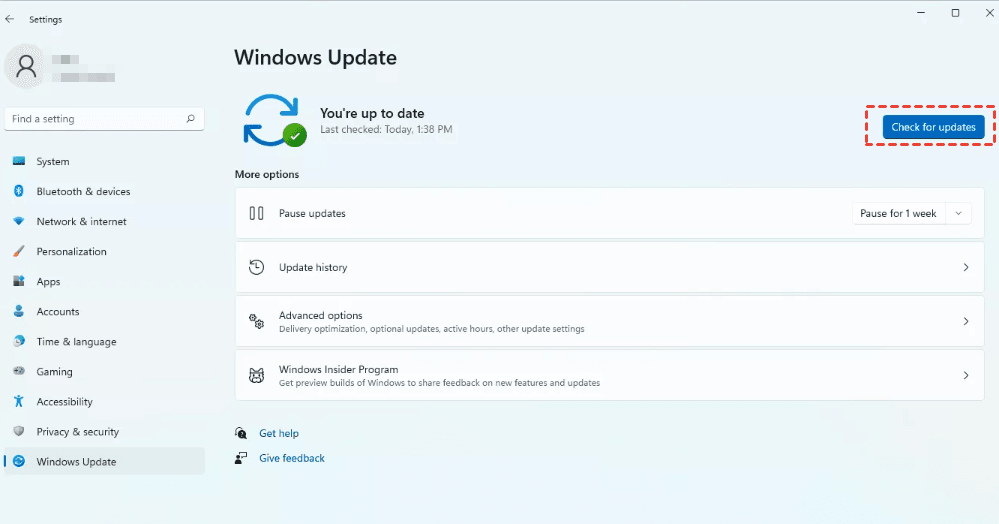999x524 pixels.
Task: Click the Update history clock icon
Action: (x=257, y=267)
